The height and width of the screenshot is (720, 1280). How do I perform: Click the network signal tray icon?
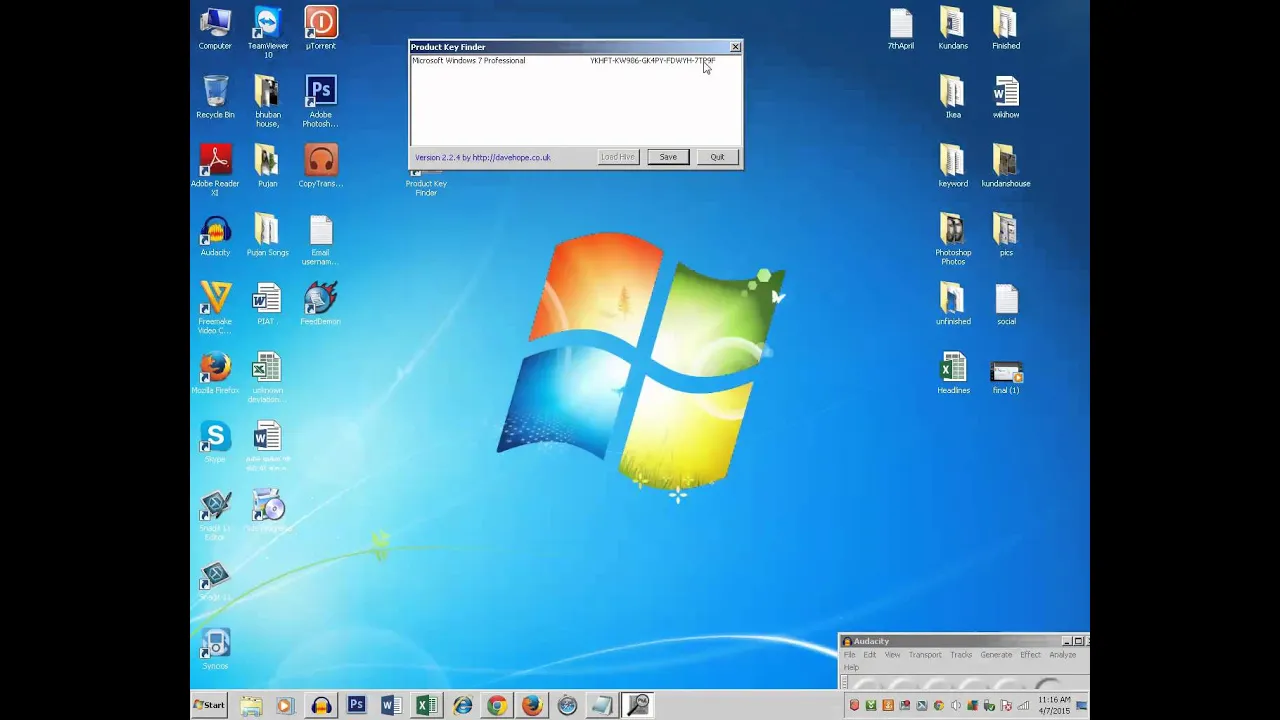coord(1023,706)
